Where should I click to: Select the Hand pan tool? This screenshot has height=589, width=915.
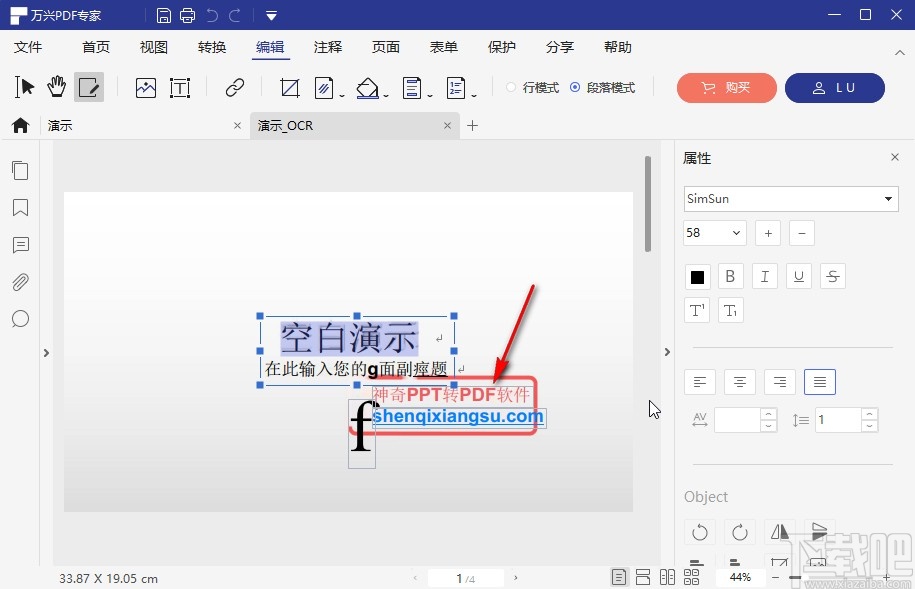pos(57,87)
